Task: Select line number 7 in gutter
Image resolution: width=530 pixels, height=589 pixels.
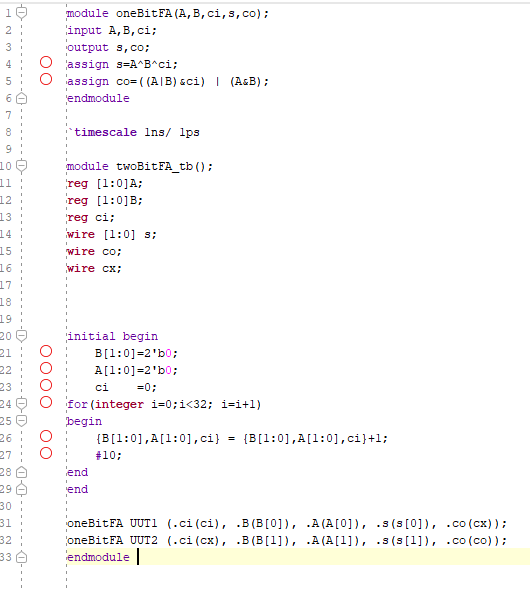Action: 8,115
